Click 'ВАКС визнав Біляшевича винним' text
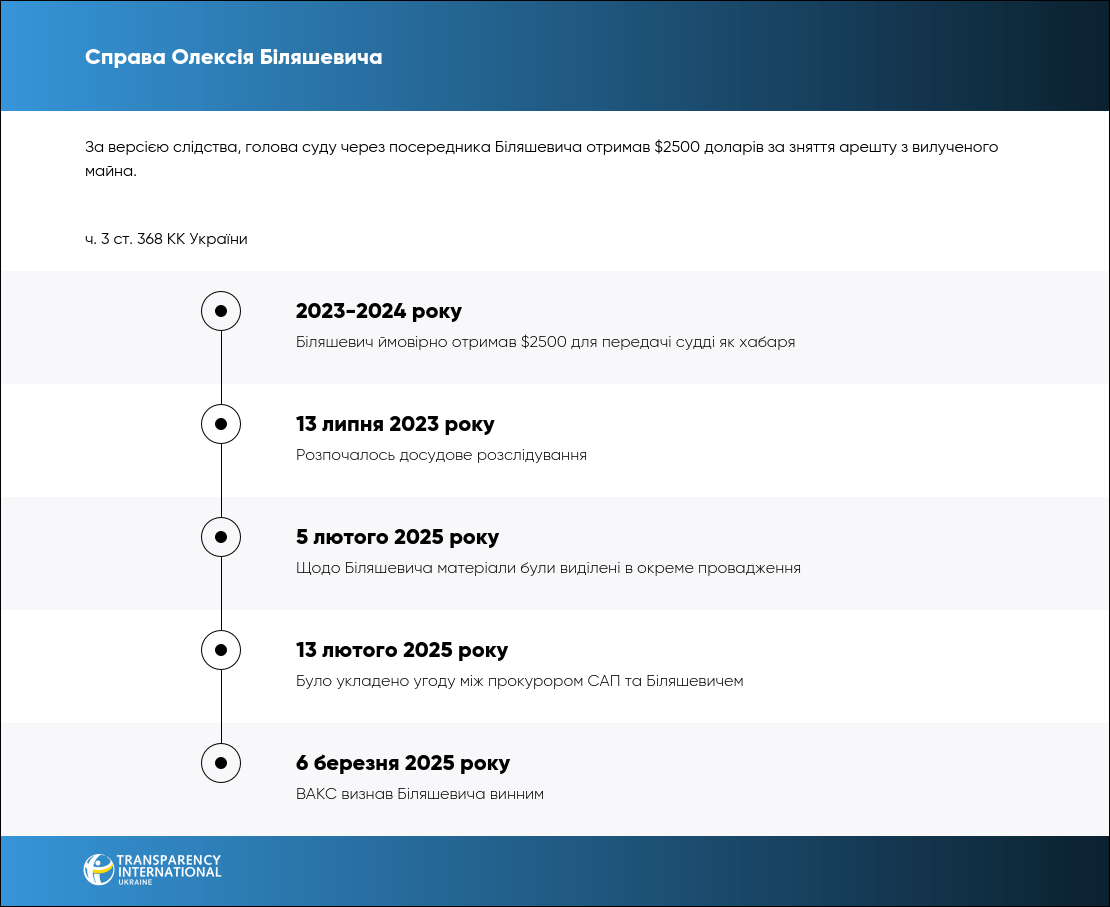The width and height of the screenshot is (1110, 907). click(420, 794)
